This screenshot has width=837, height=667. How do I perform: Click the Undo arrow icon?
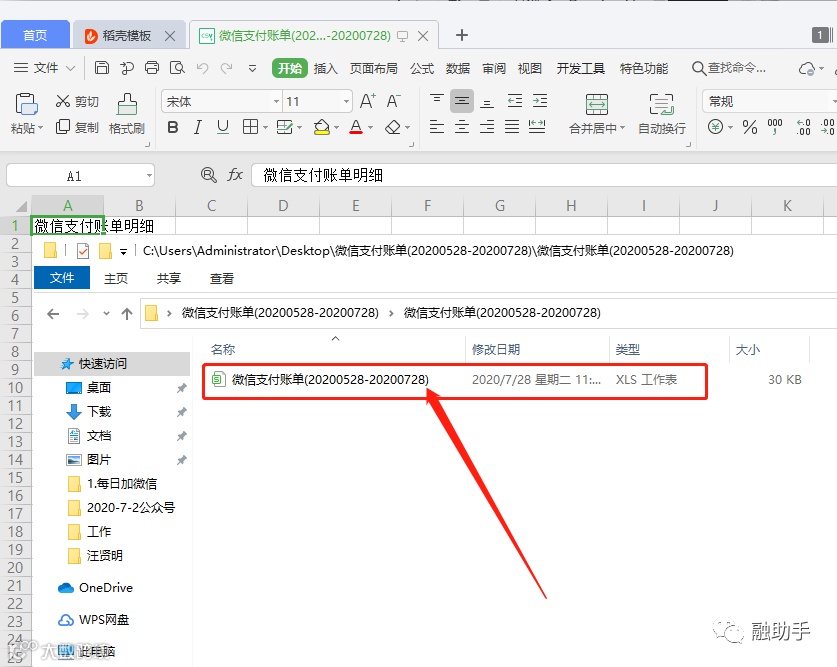202,68
